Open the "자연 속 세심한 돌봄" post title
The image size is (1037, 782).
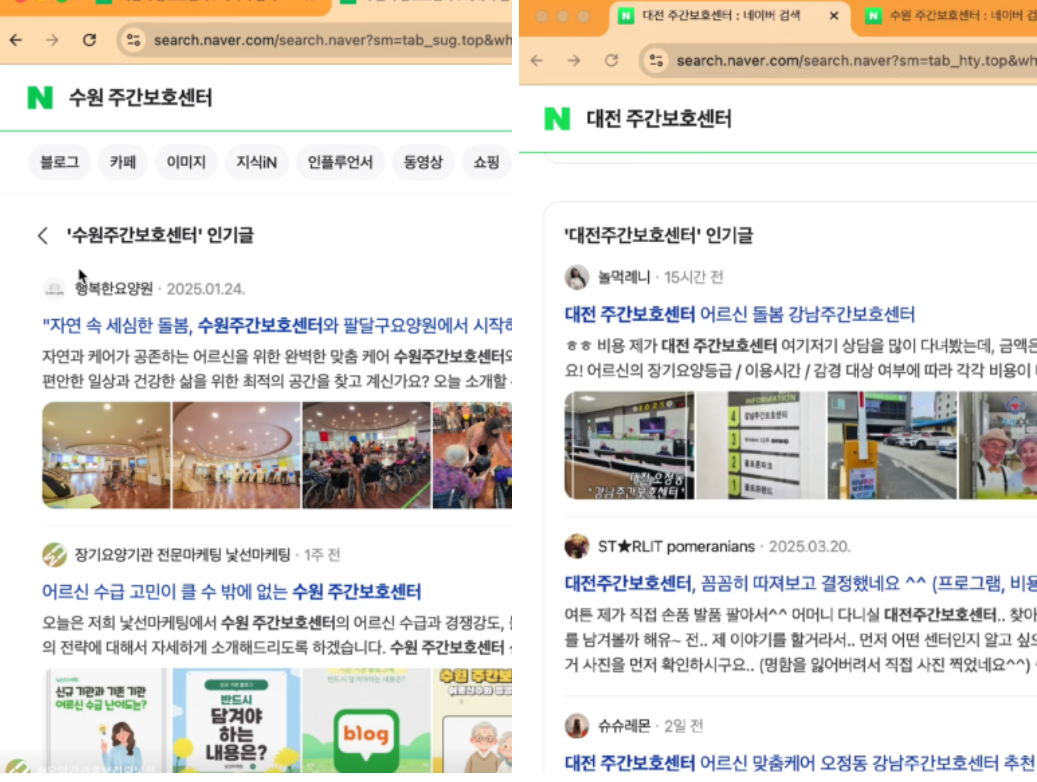pos(277,325)
